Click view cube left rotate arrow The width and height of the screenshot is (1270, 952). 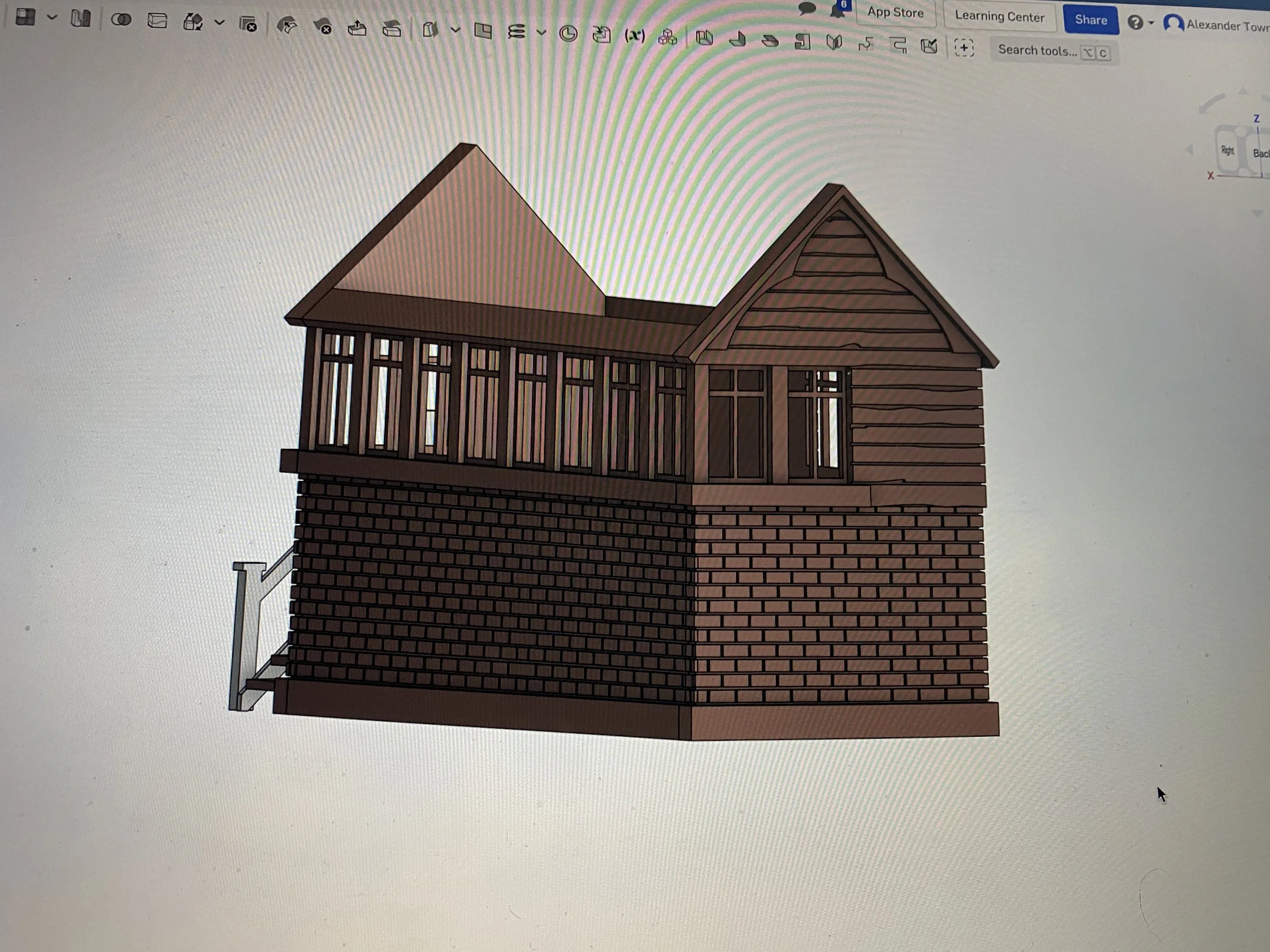1189,150
